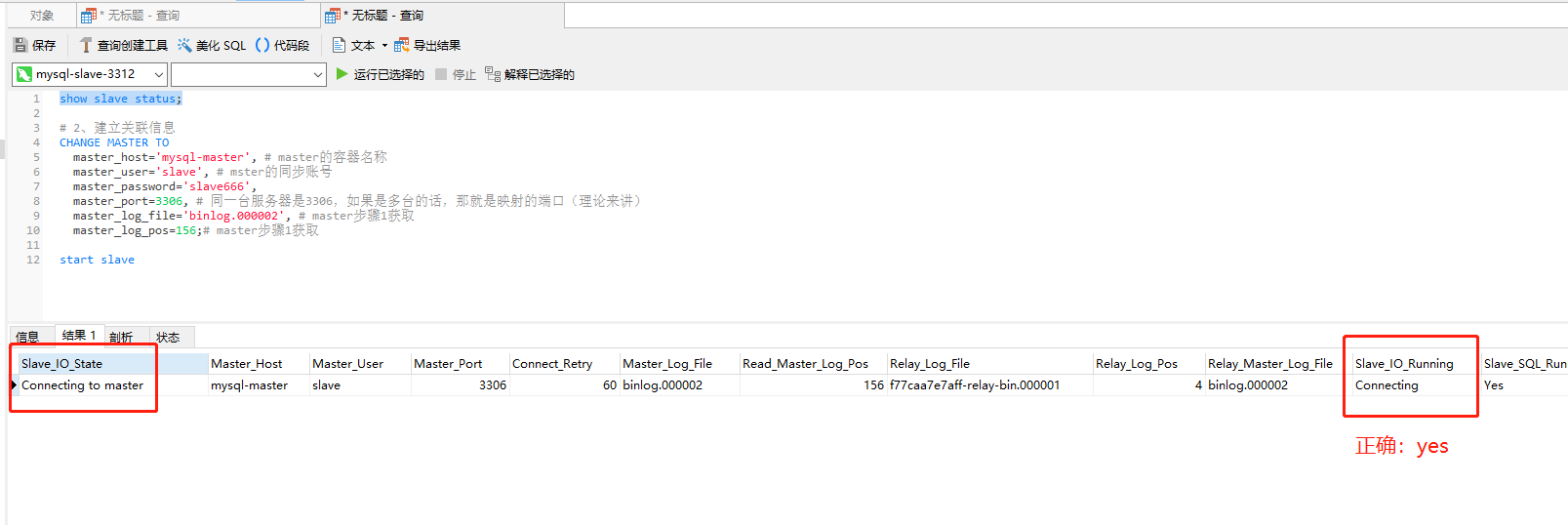
Task: Click the Slave_IO_Running column header
Action: tap(1404, 363)
